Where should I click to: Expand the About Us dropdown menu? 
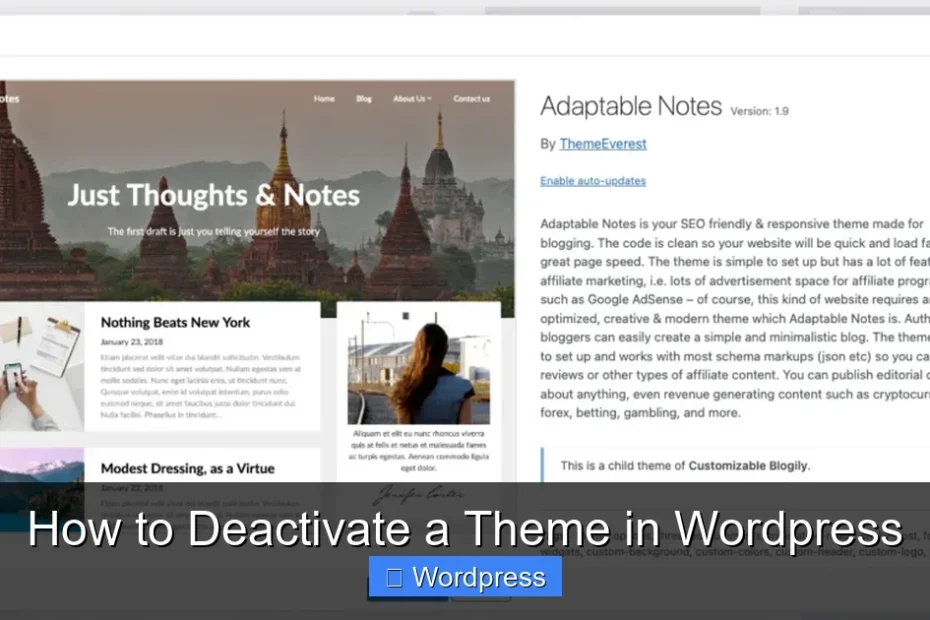pos(408,98)
